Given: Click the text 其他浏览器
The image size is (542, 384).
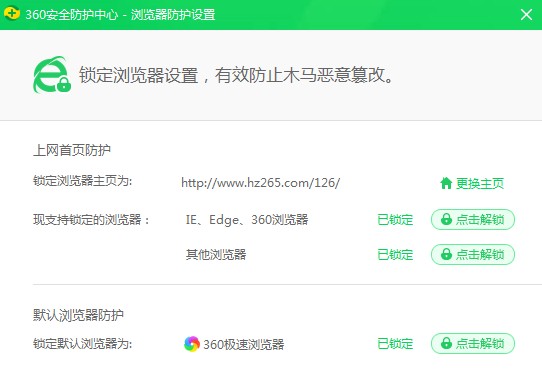Looking at the screenshot, I should pyautogui.click(x=216, y=255).
